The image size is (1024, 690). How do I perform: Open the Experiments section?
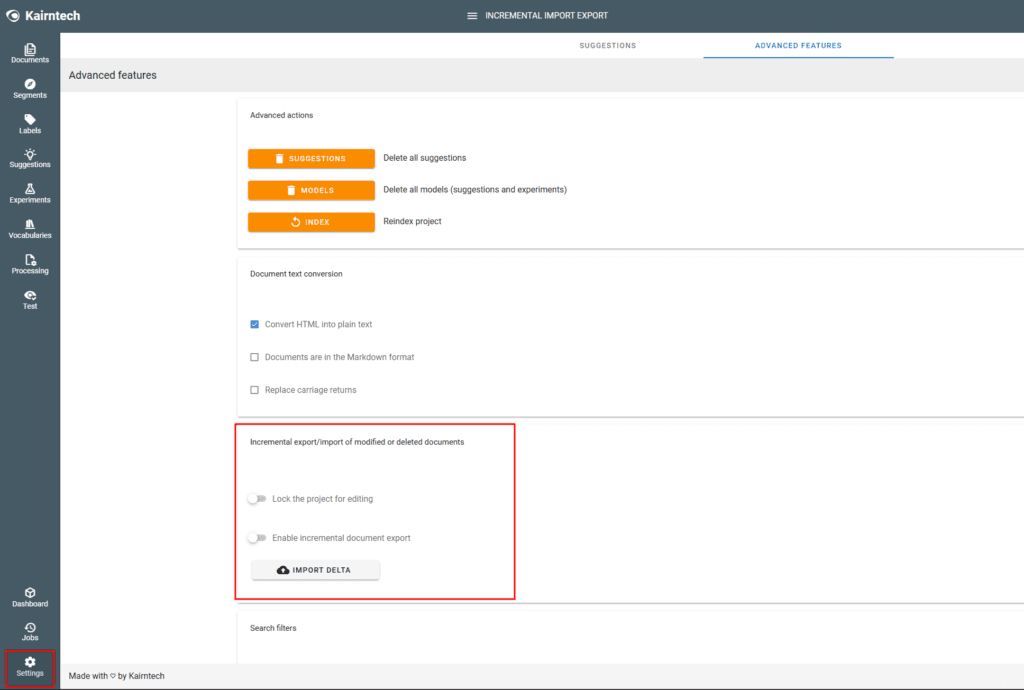(x=30, y=193)
